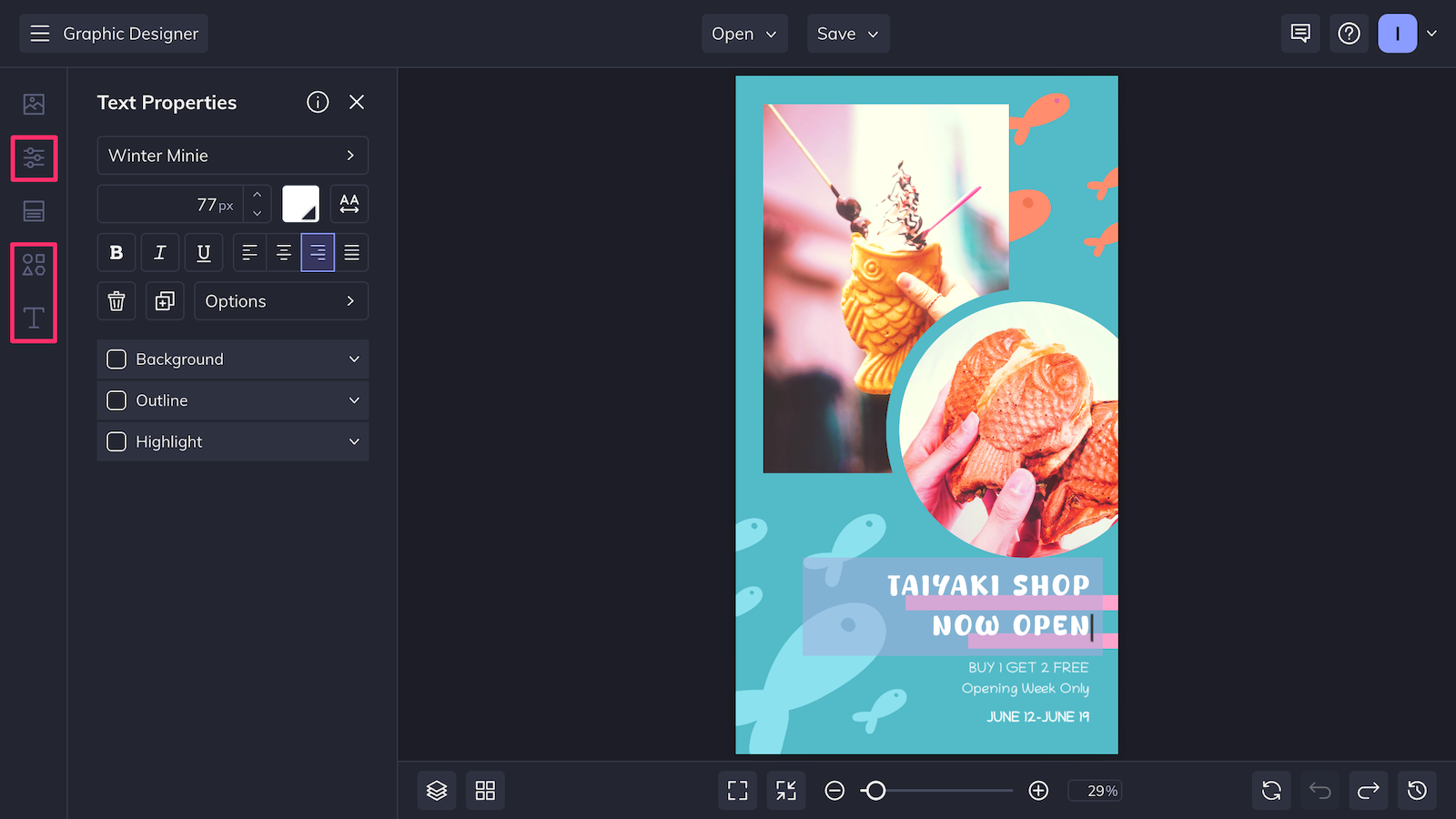
Task: Open the Open file menu
Action: pyautogui.click(x=744, y=34)
